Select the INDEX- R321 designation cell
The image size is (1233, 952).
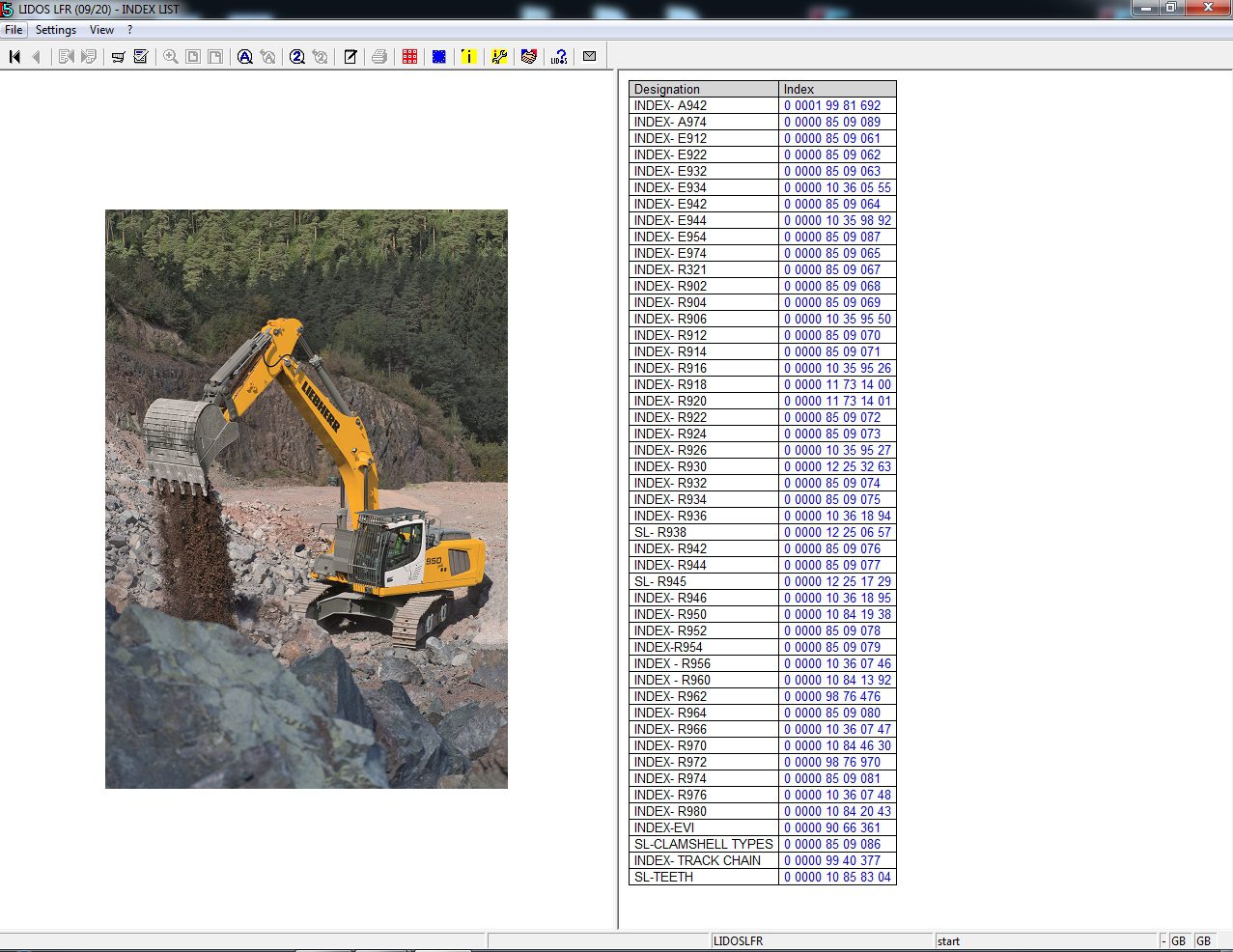click(x=704, y=269)
